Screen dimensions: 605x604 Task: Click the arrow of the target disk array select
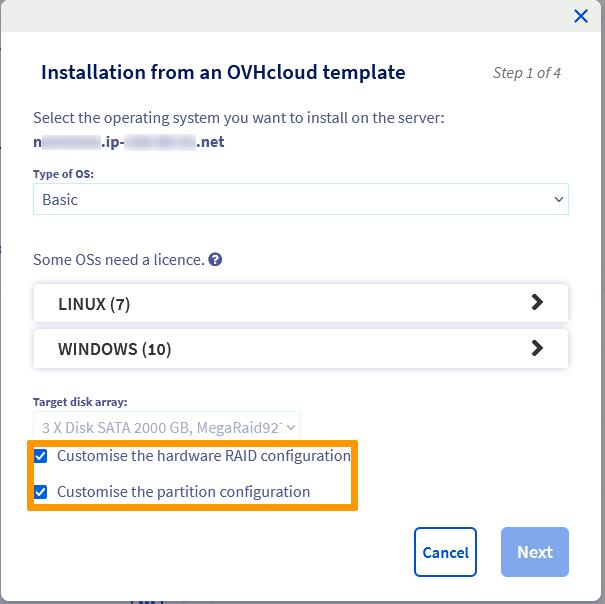291,428
